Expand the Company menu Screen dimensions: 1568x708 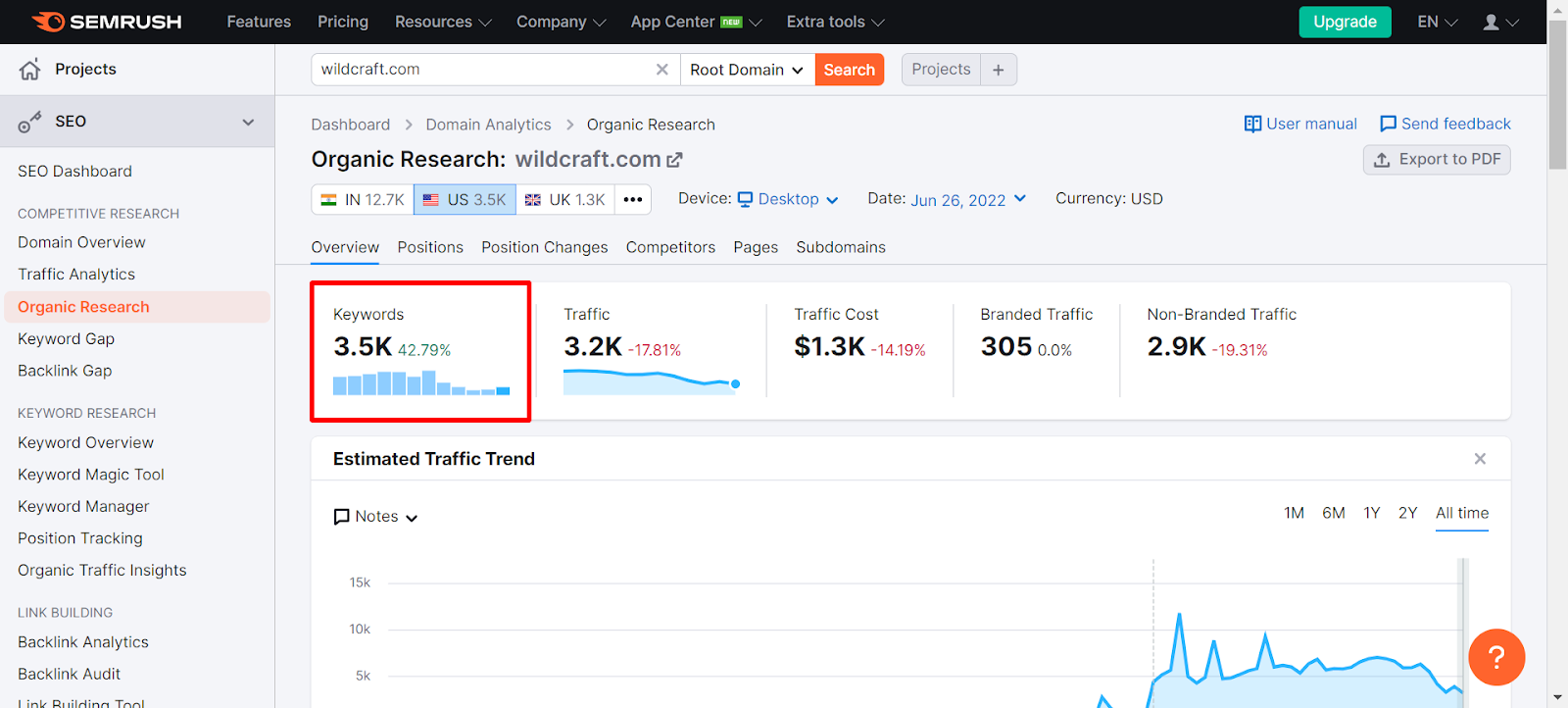562,22
